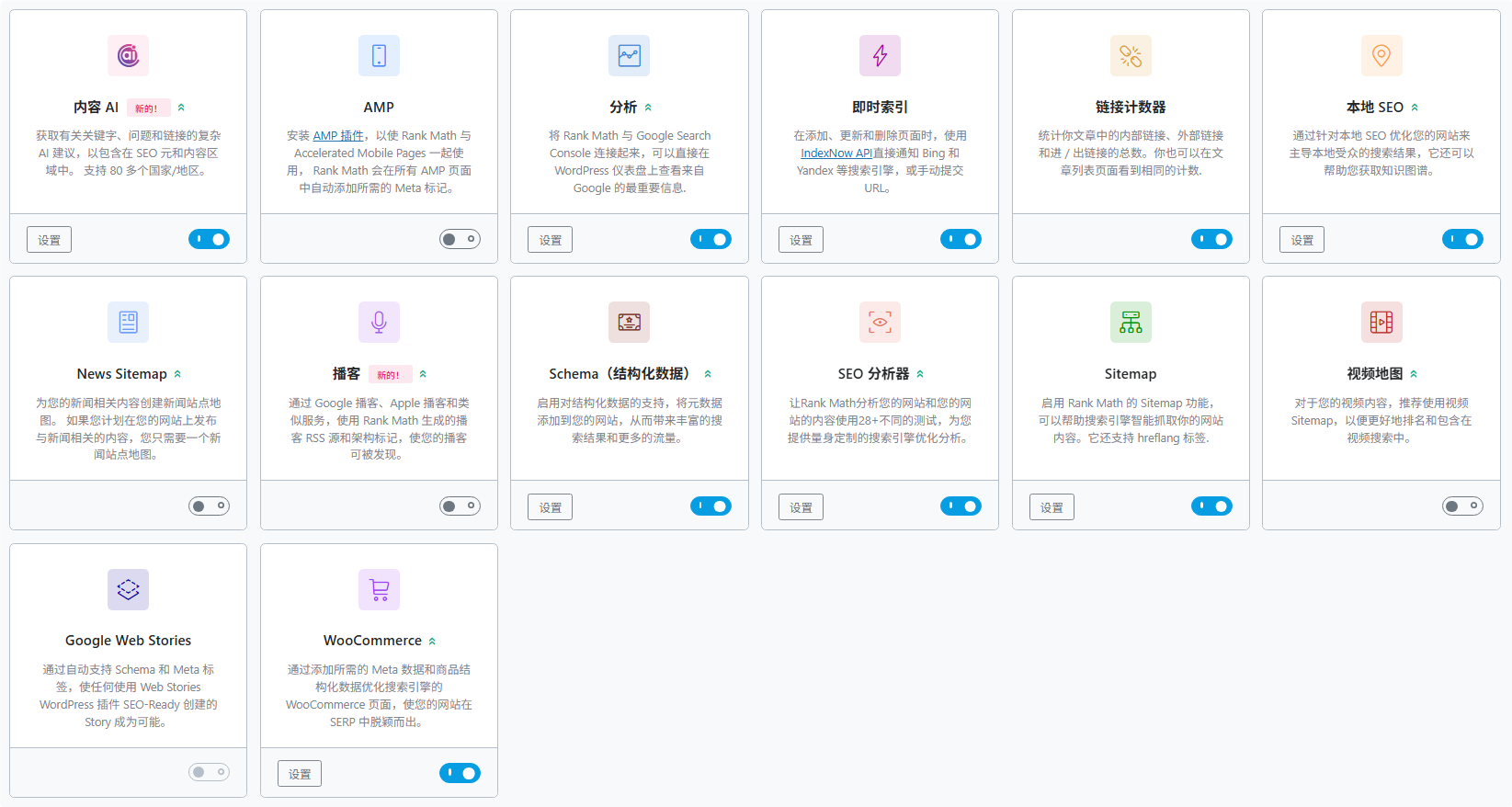Open 设置 for the SEO 分析器 module

(801, 507)
